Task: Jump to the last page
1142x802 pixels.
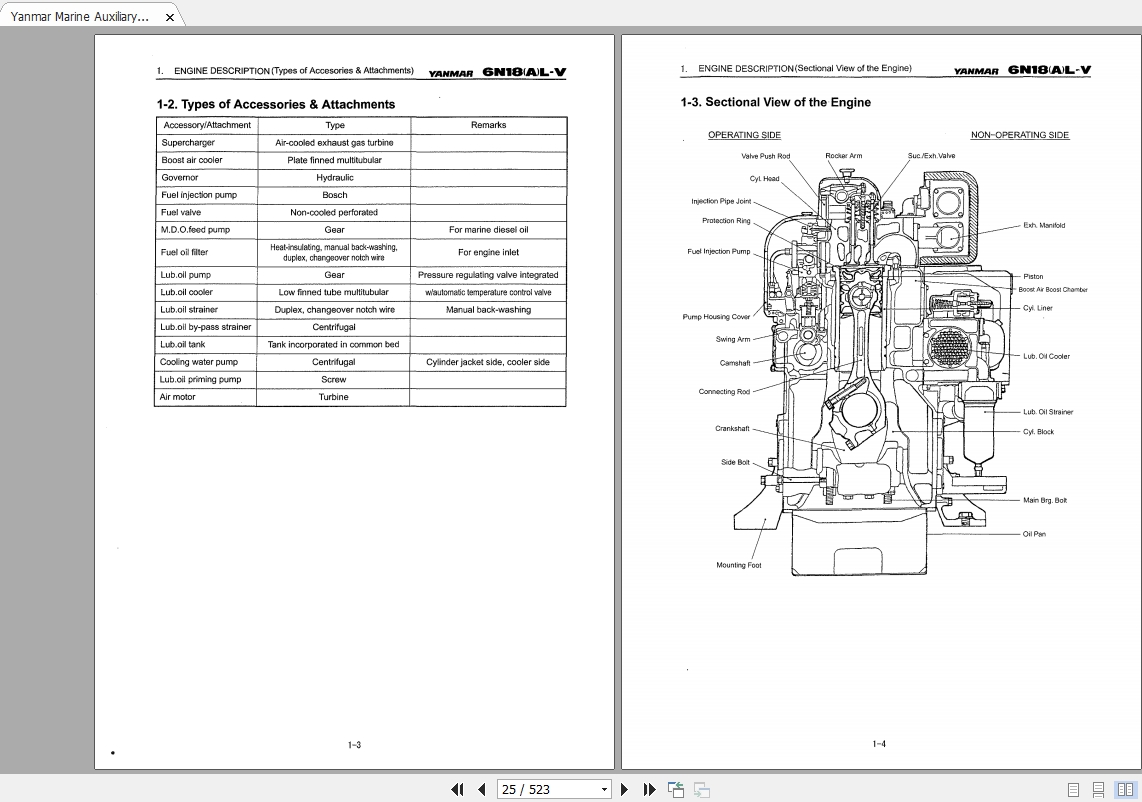Action: coord(649,789)
